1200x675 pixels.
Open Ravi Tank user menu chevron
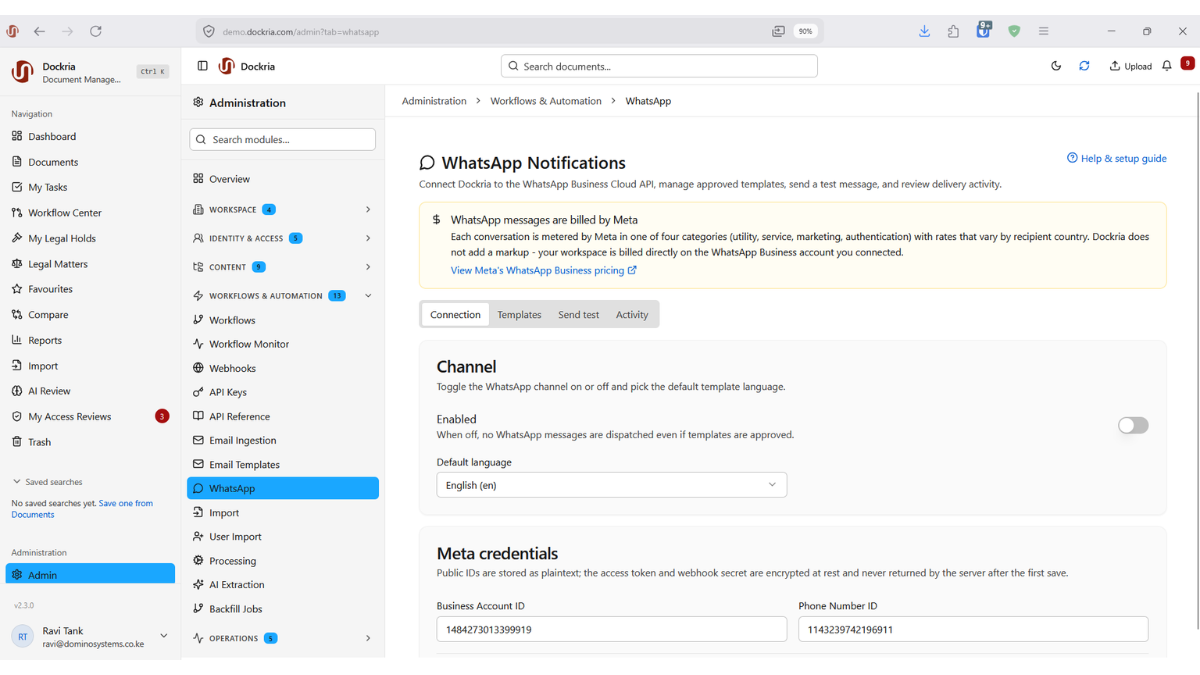coord(164,636)
